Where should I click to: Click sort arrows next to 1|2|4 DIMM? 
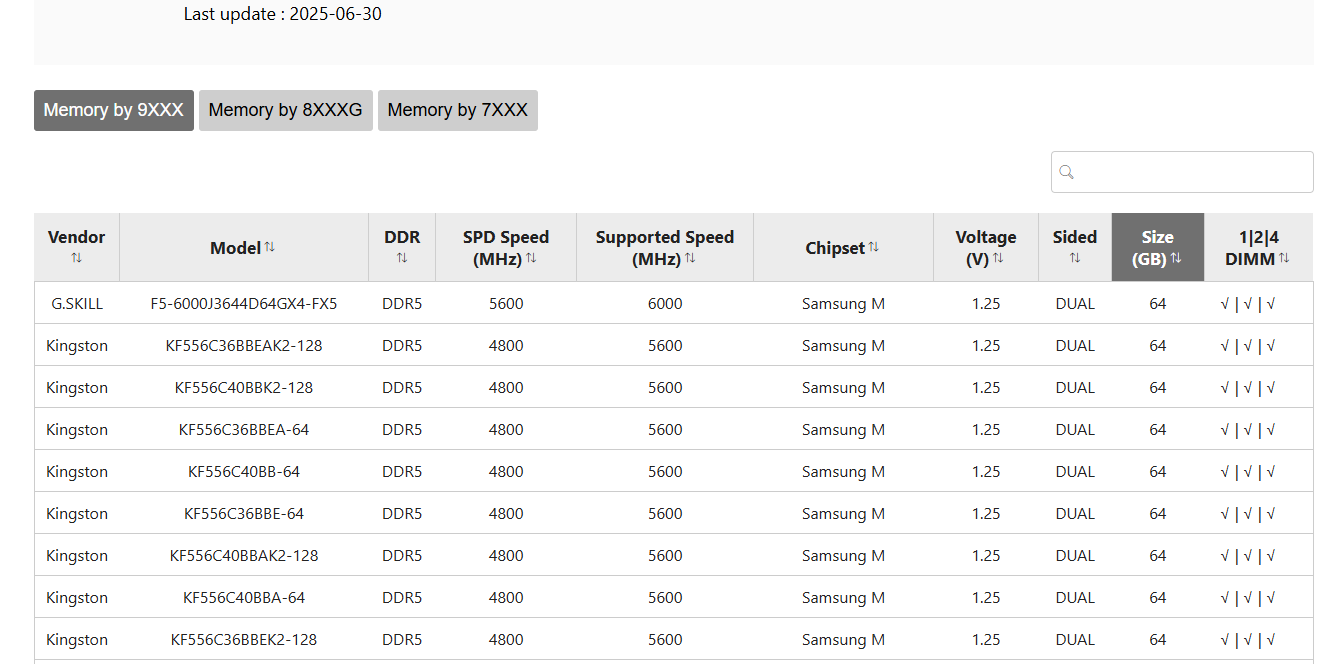(1284, 258)
